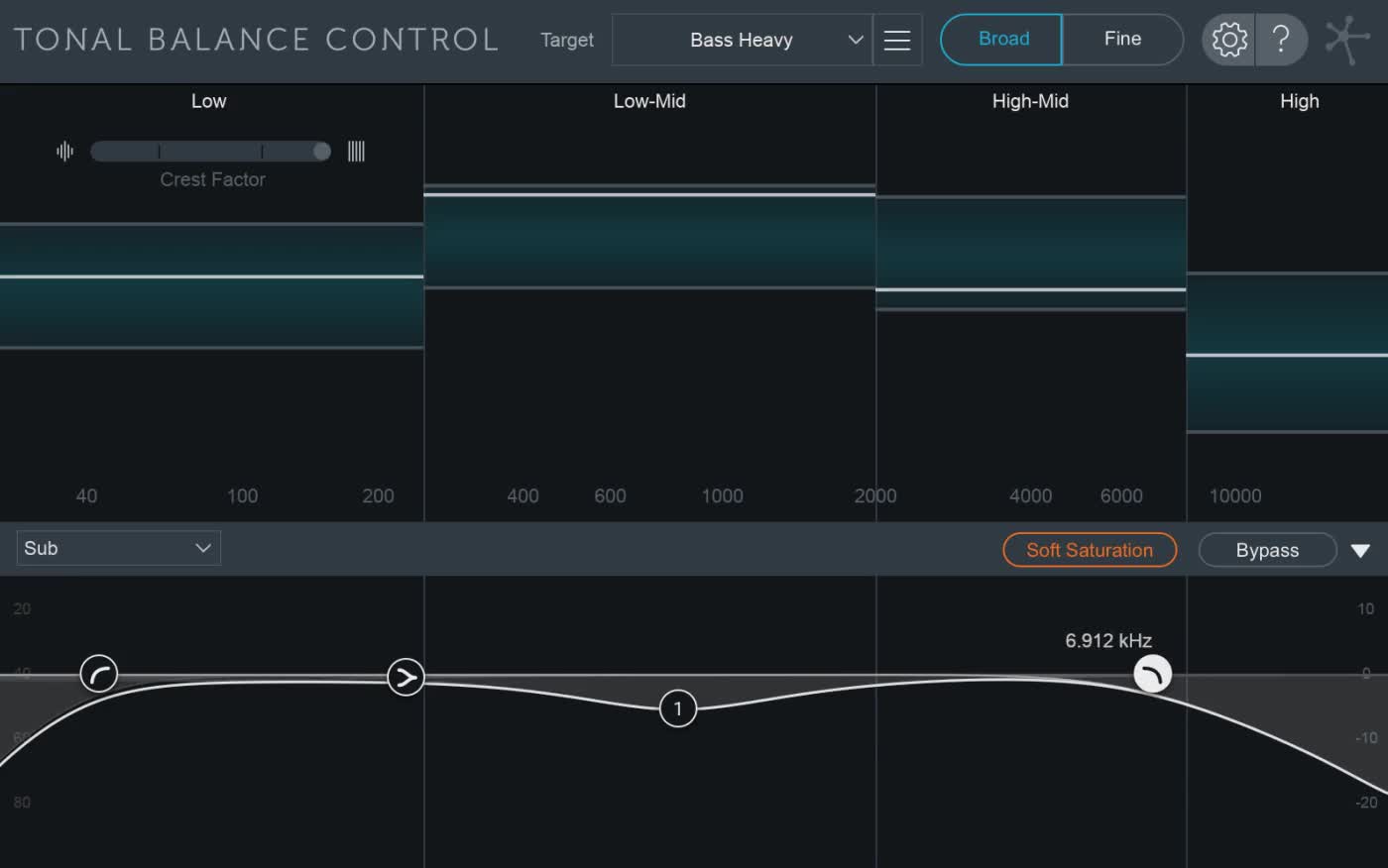Click the Crest Factor label
Viewport: 1388px width, 868px height.
(212, 179)
